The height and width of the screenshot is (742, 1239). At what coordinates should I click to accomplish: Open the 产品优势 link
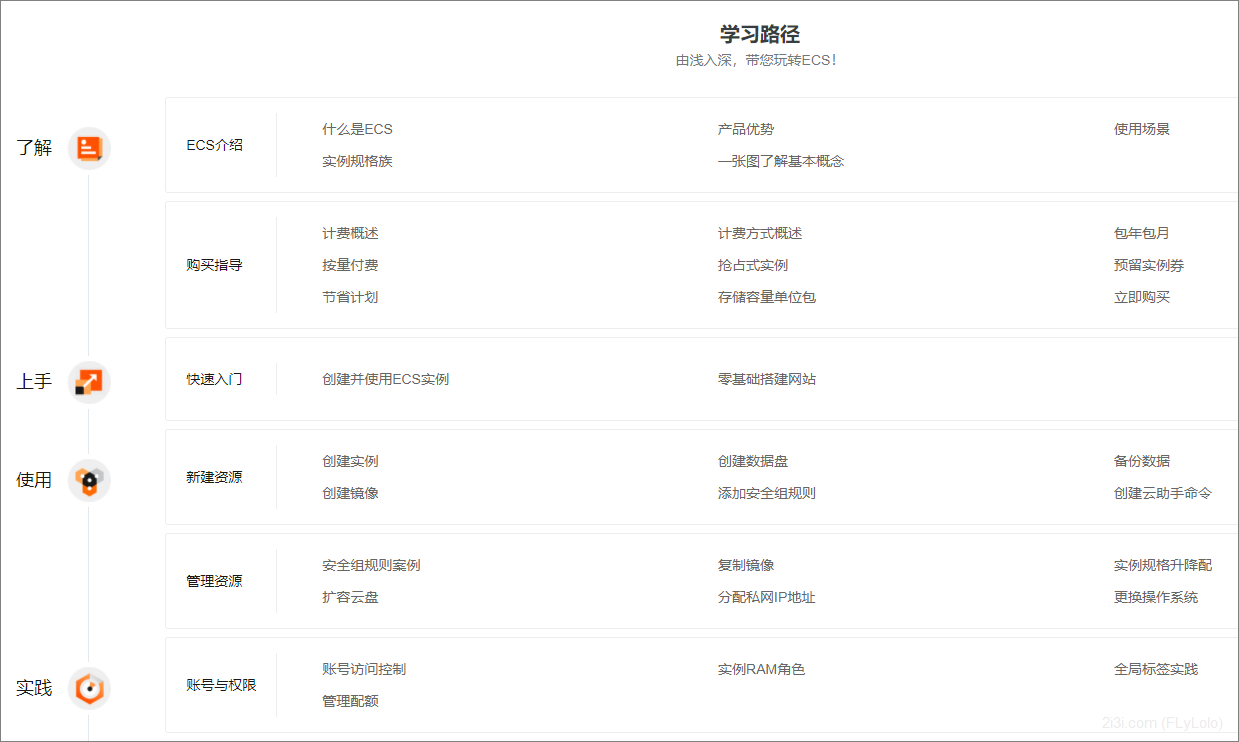point(746,129)
